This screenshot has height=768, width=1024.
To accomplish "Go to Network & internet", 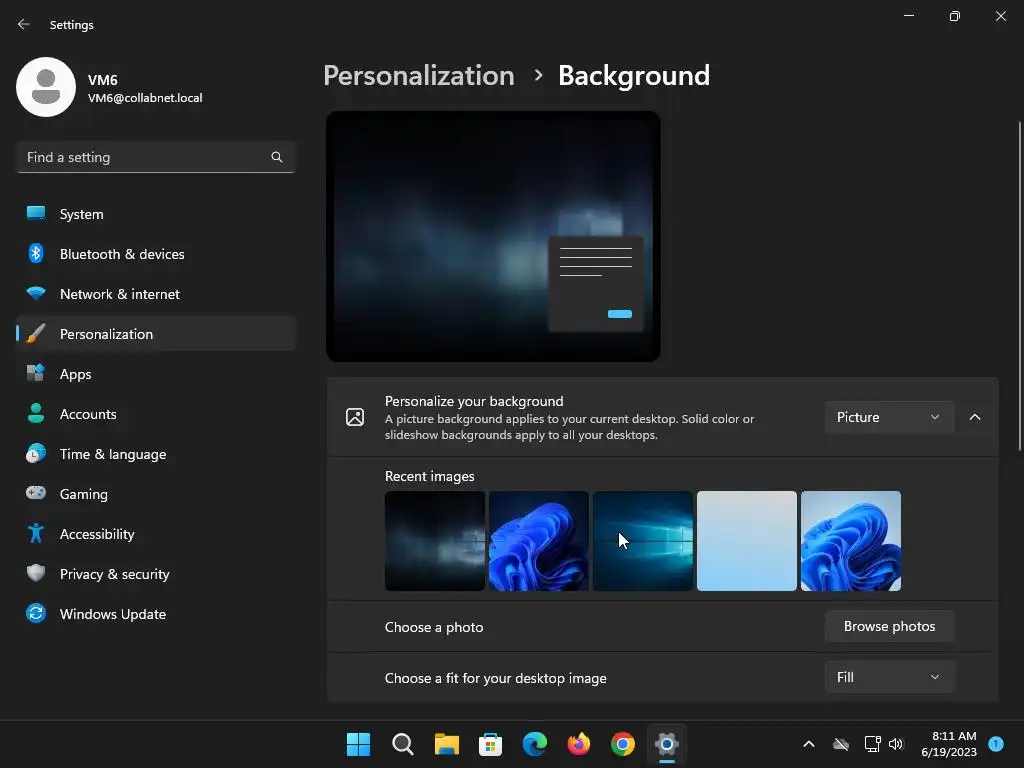I will pyautogui.click(x=155, y=294).
